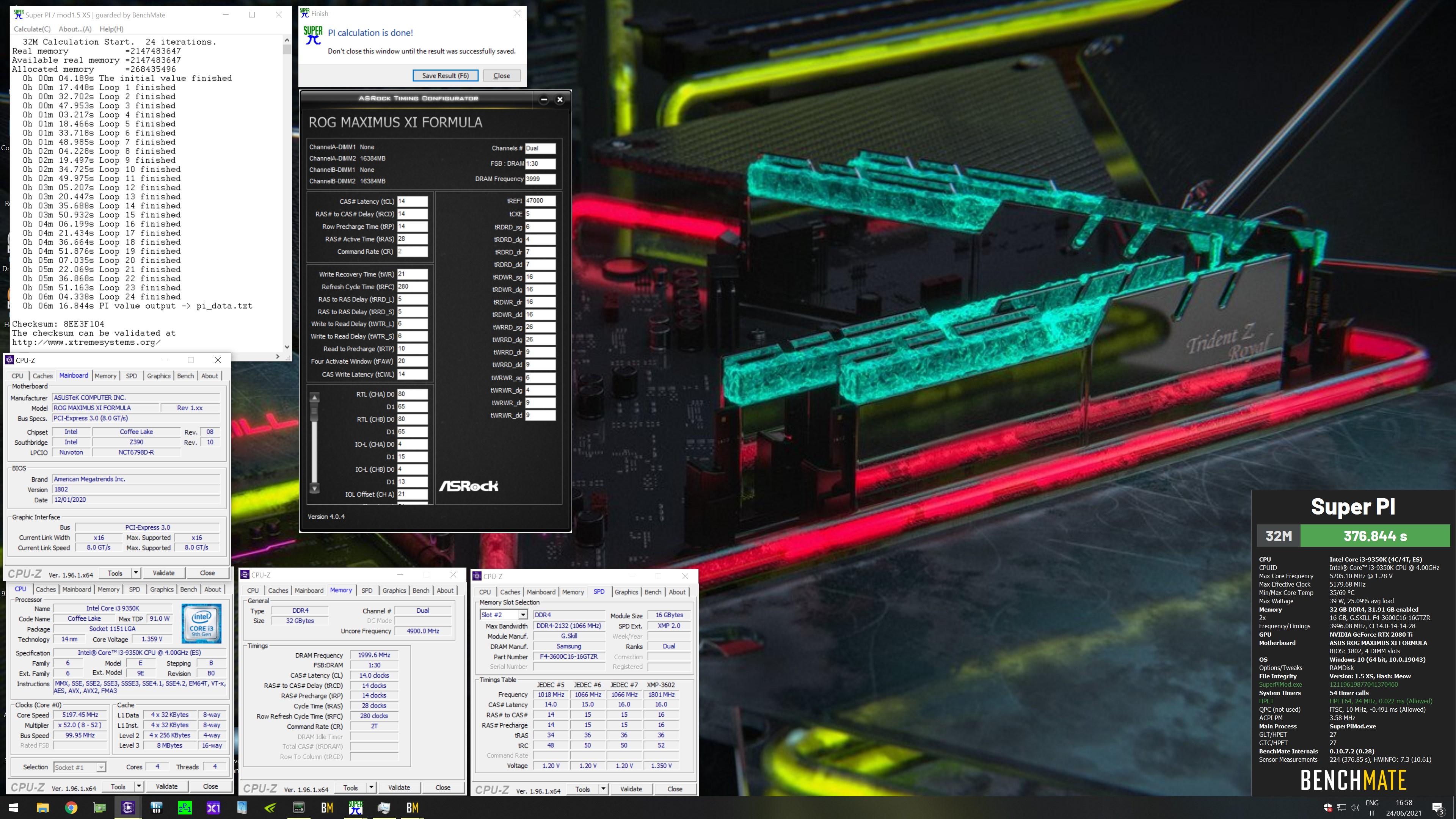The width and height of the screenshot is (1456, 819).
Task: Open File Explorer from the taskbar
Action: coord(42,808)
